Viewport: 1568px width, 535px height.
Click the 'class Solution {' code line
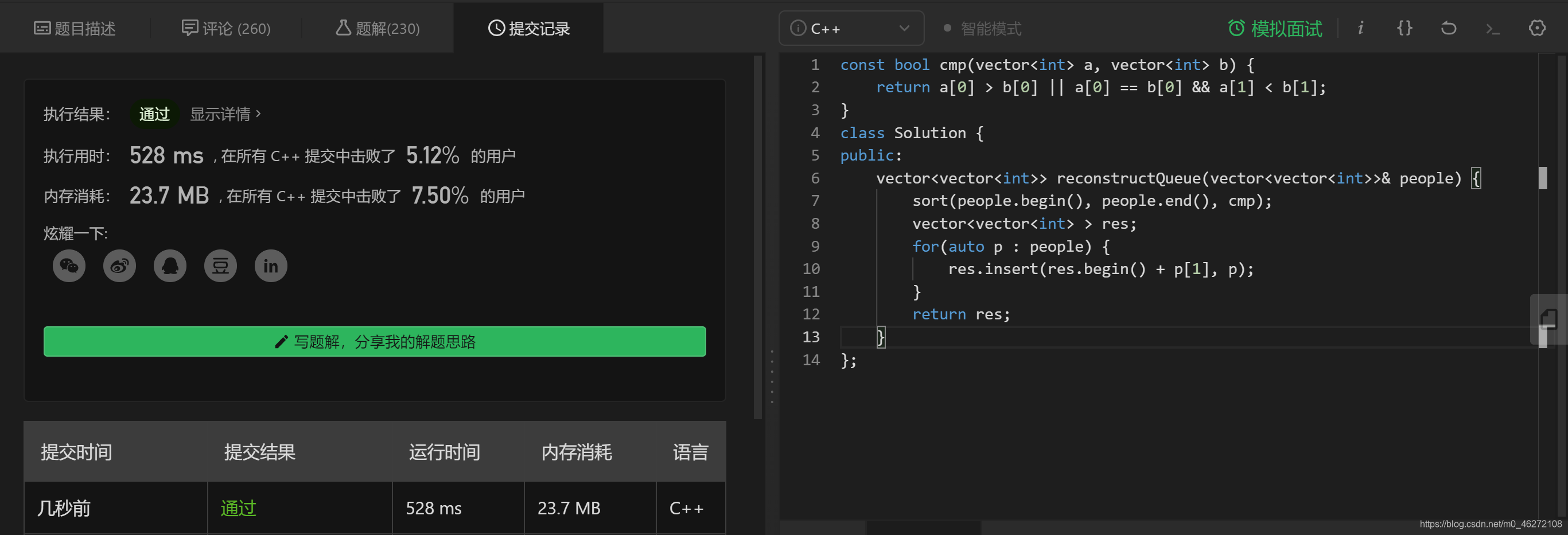coord(912,133)
